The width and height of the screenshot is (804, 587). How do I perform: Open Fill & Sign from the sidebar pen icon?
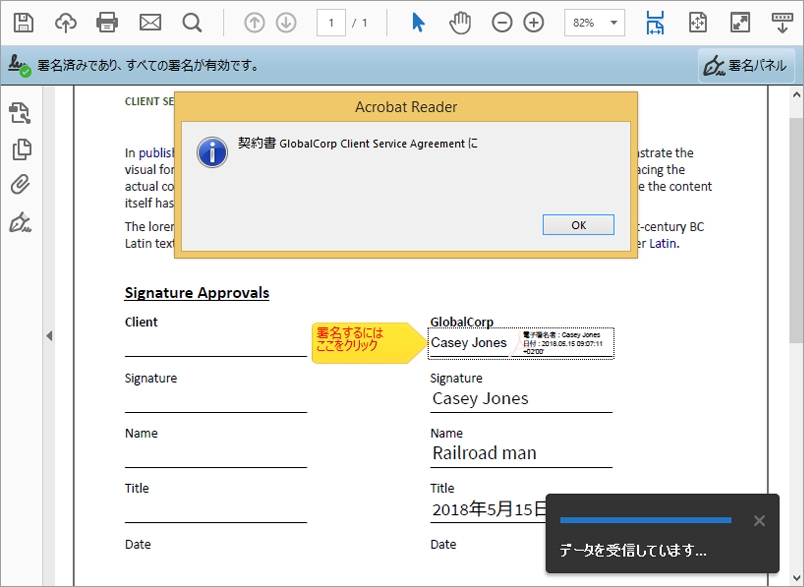[22, 222]
